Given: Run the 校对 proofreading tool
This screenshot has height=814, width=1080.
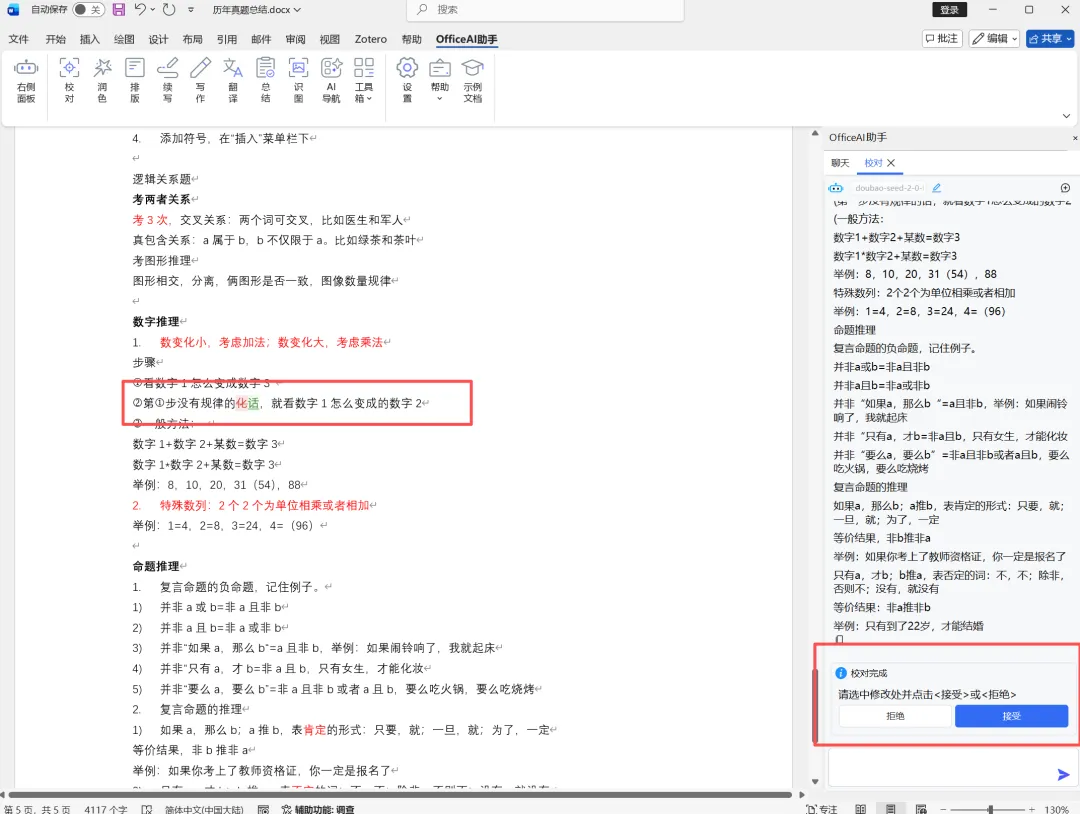Looking at the screenshot, I should (x=69, y=80).
